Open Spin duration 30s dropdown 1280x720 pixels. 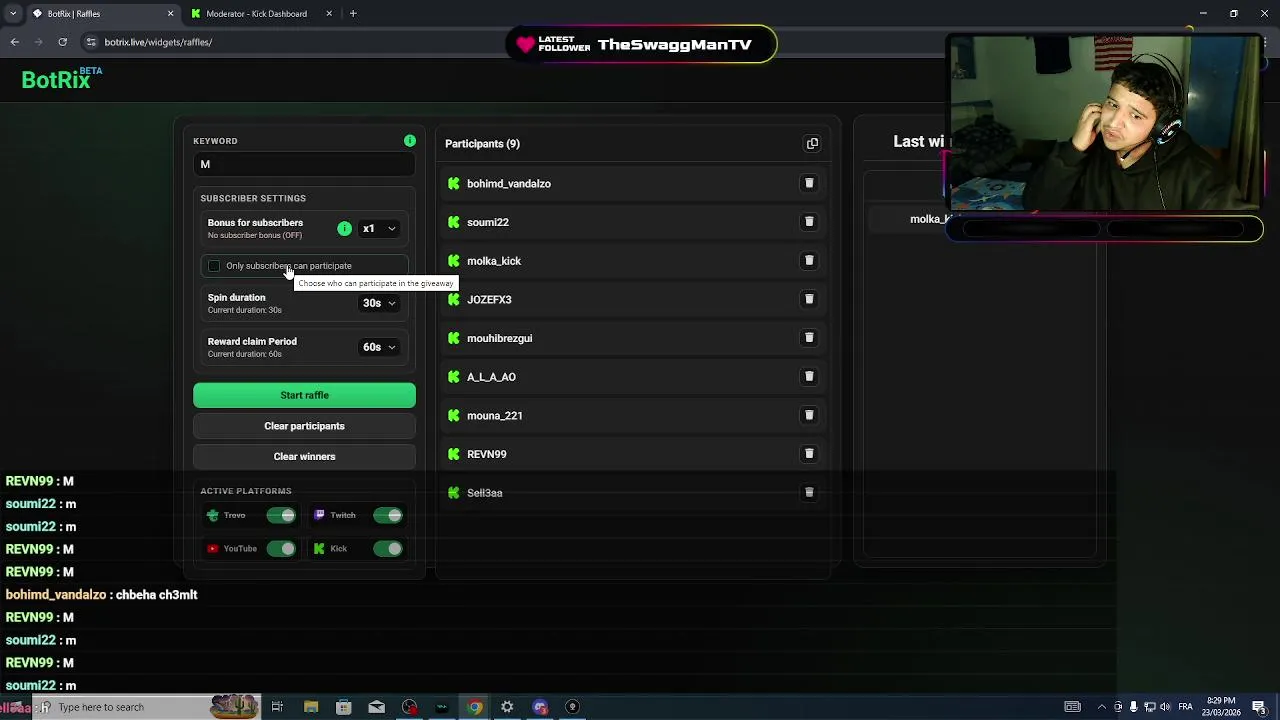pos(379,303)
